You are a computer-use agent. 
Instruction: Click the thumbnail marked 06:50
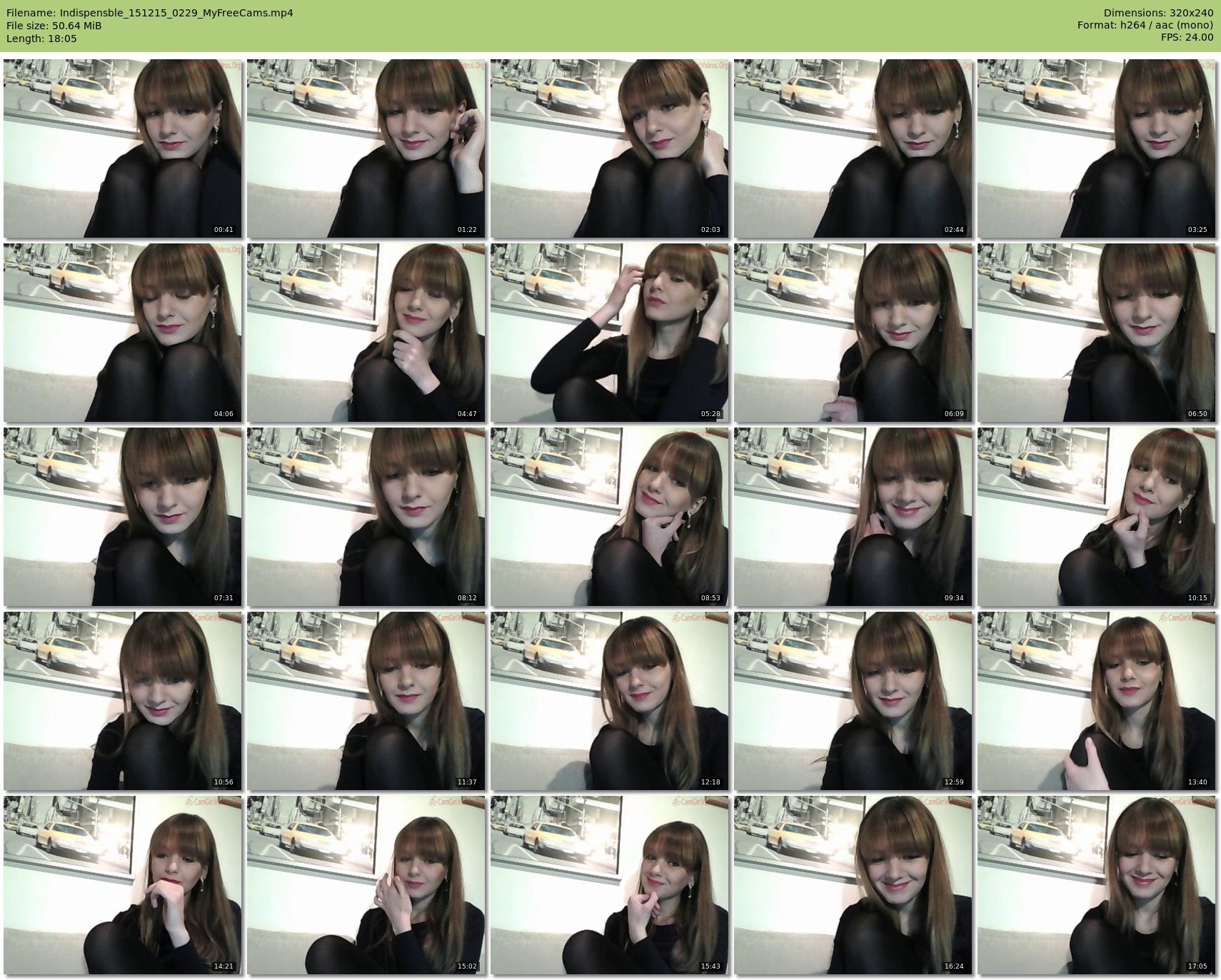(x=1096, y=333)
